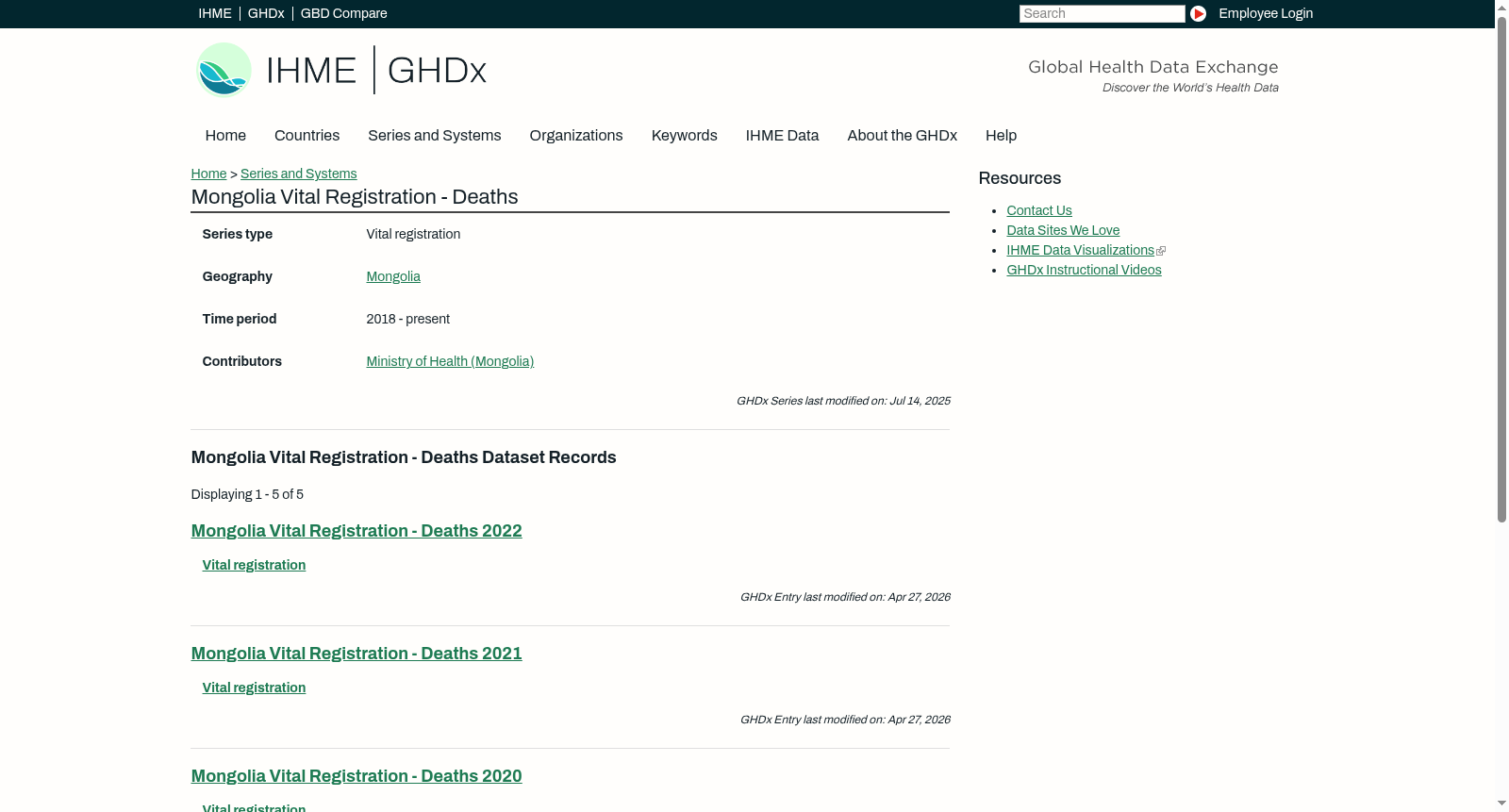Viewport: 1509px width, 812px height.
Task: Open the Help menu
Action: [1002, 136]
